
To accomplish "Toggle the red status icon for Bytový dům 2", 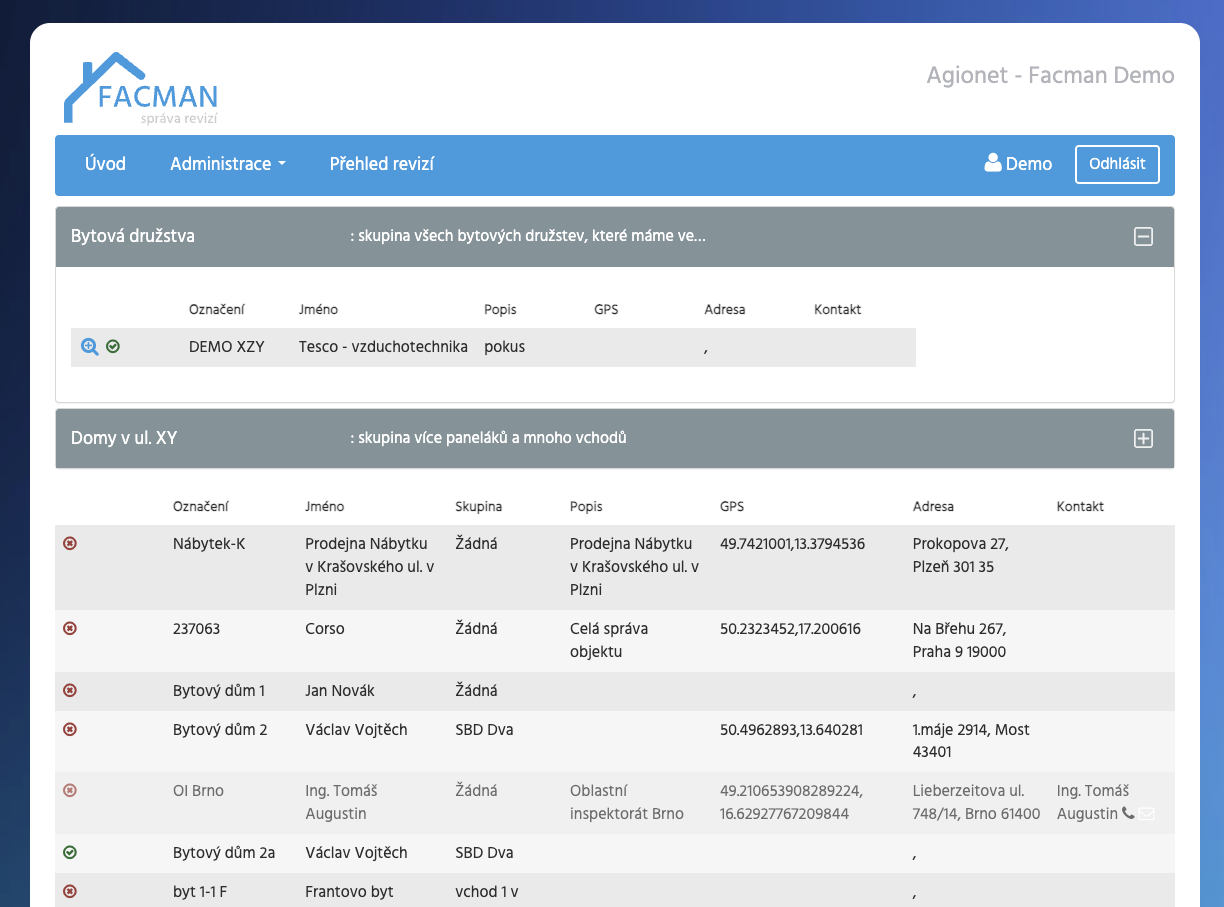I will tap(70, 729).
